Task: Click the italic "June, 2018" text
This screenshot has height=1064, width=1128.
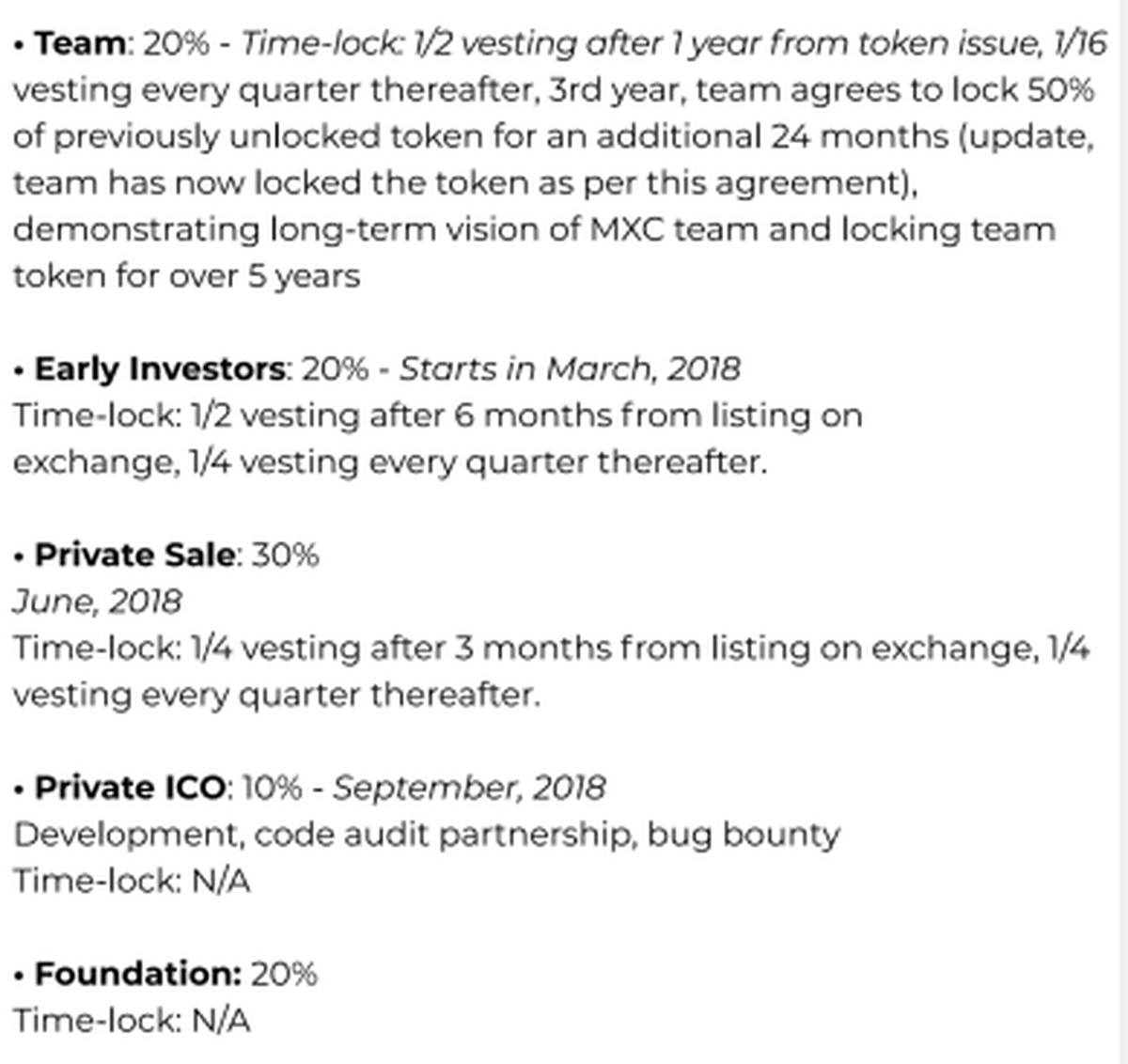Action: [x=97, y=602]
